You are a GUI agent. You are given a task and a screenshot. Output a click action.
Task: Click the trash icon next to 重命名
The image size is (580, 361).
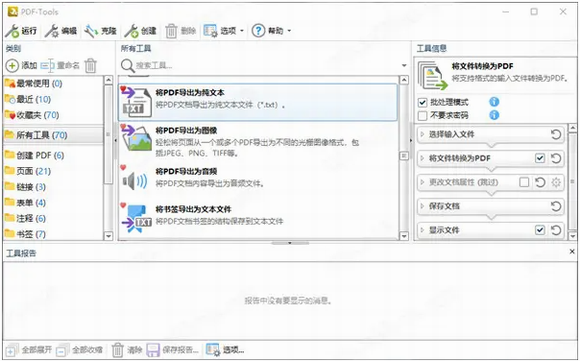click(x=91, y=66)
